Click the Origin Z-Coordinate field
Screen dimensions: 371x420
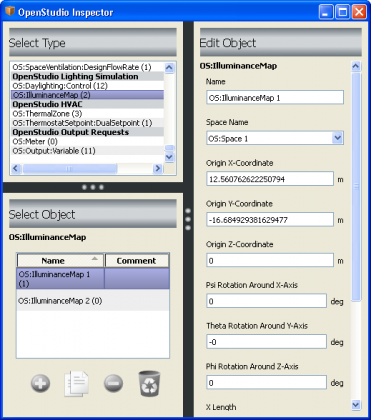270,261
